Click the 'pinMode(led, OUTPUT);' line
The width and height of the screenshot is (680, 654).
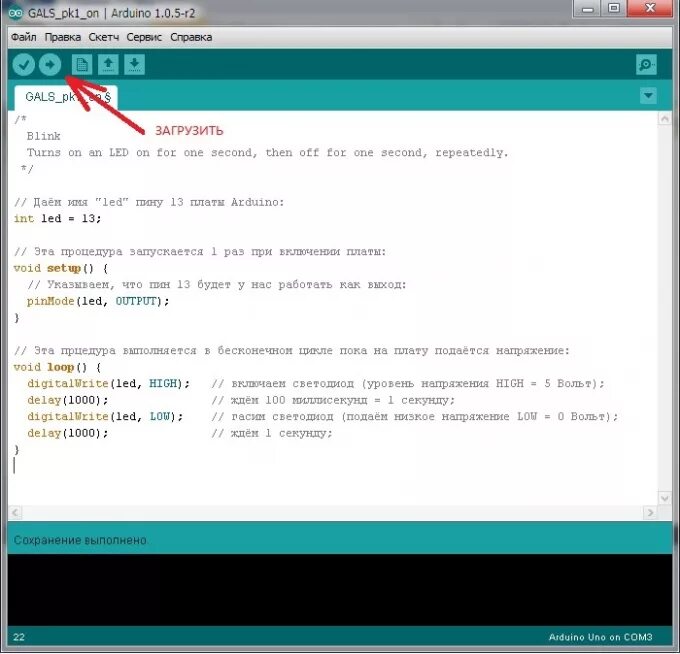tap(98, 301)
